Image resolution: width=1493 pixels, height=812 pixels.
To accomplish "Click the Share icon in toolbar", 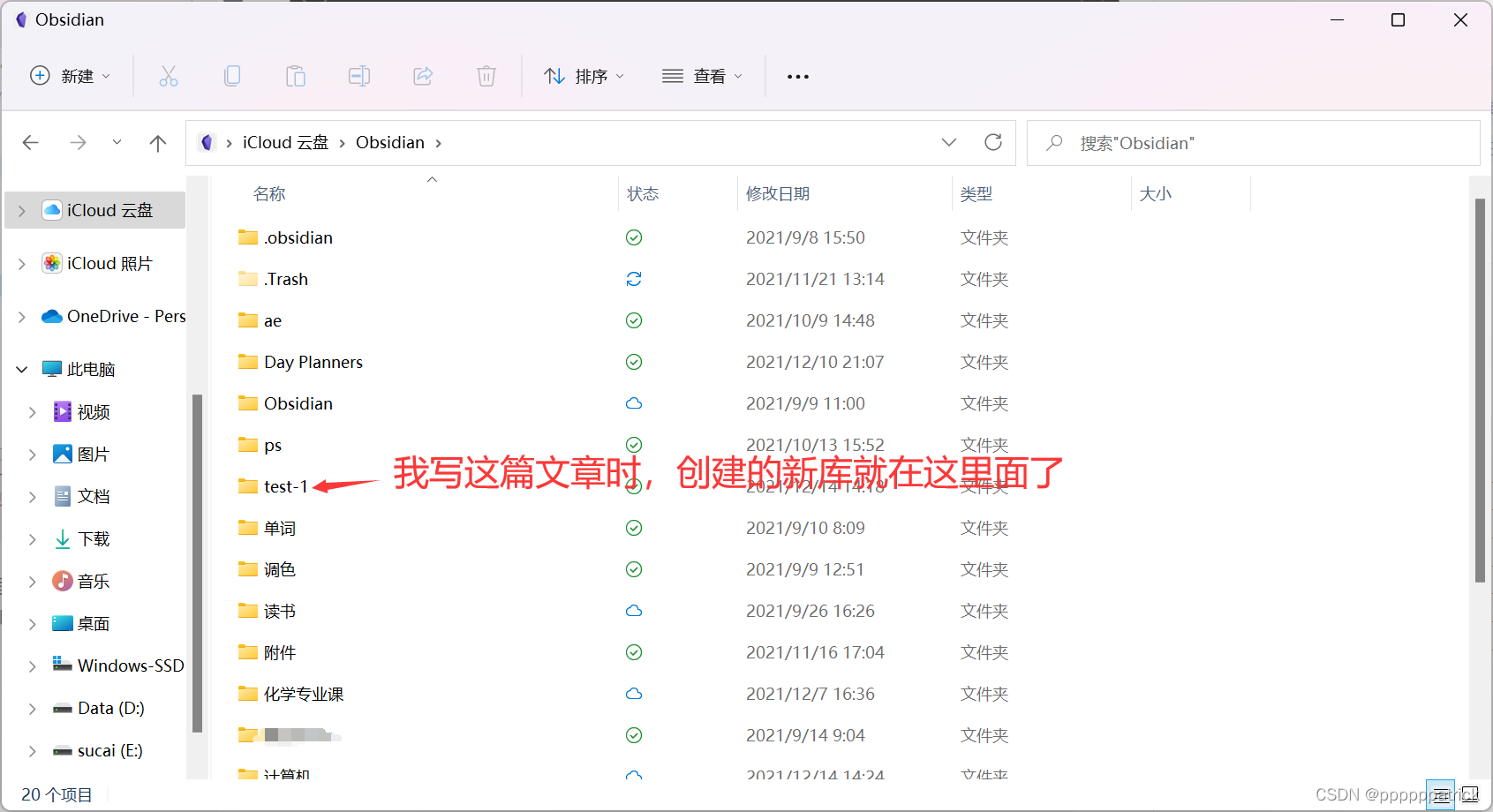I will [423, 76].
